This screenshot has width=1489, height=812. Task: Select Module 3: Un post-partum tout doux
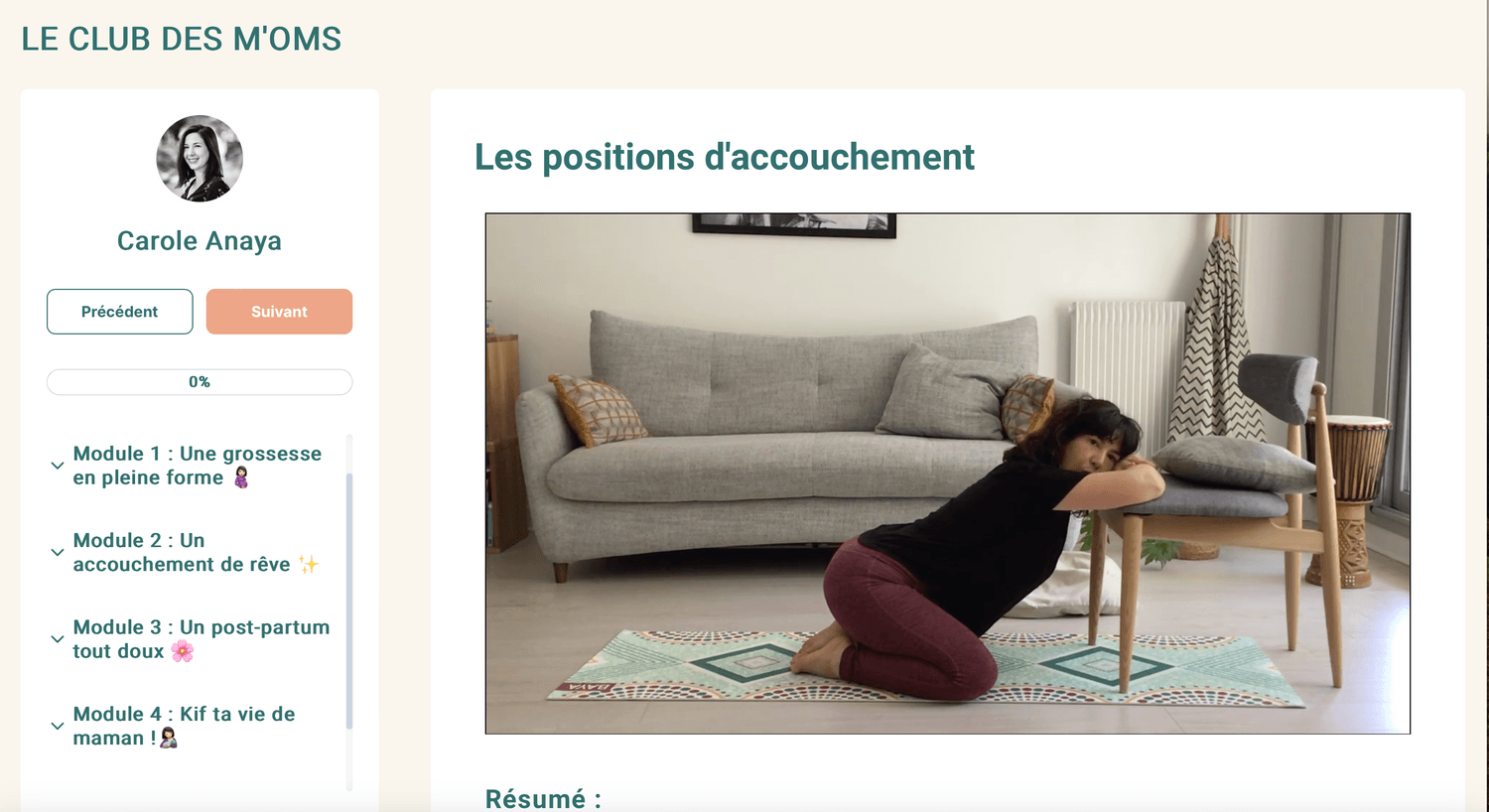point(202,639)
